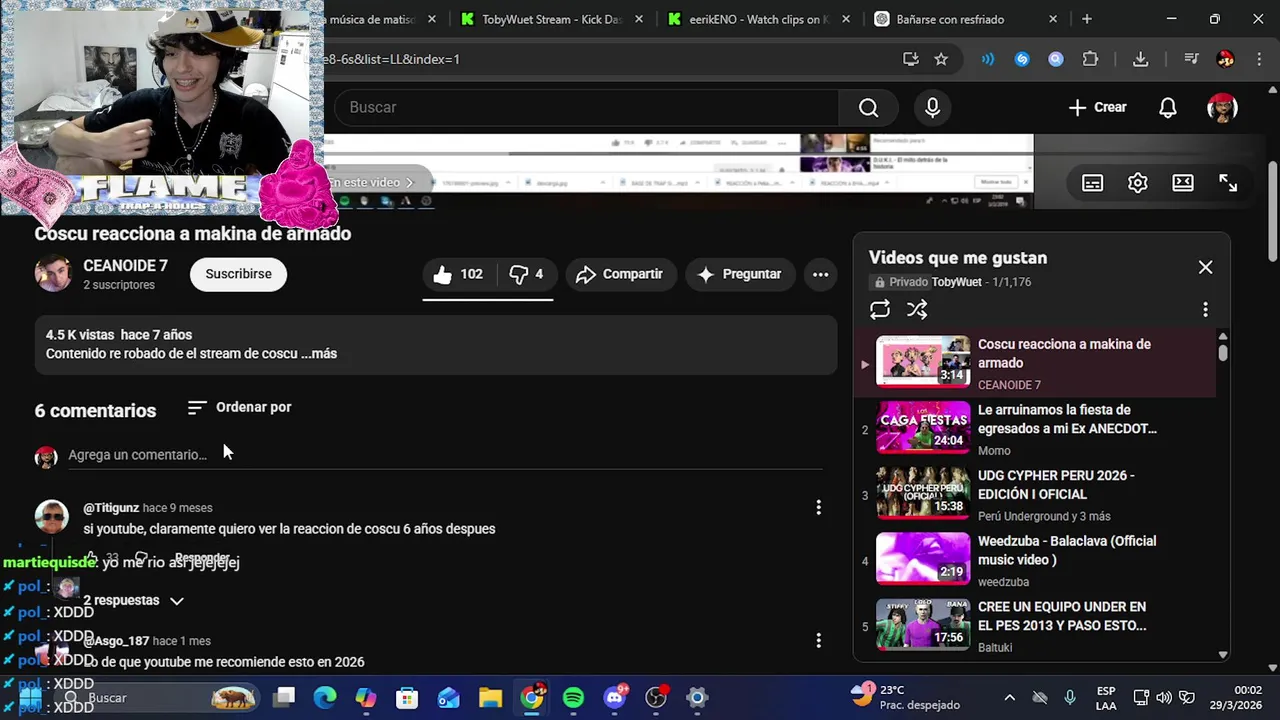Open taskbar weather widget 23°C
This screenshot has width=1280, height=720.
[905, 697]
